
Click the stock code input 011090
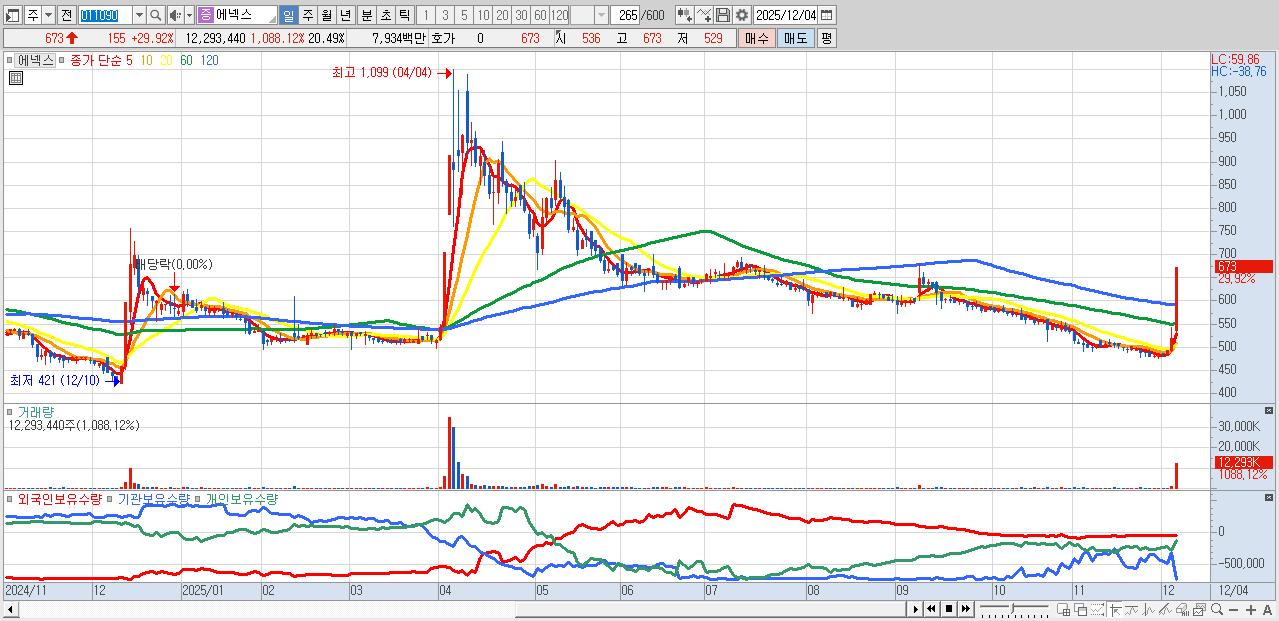pos(105,15)
